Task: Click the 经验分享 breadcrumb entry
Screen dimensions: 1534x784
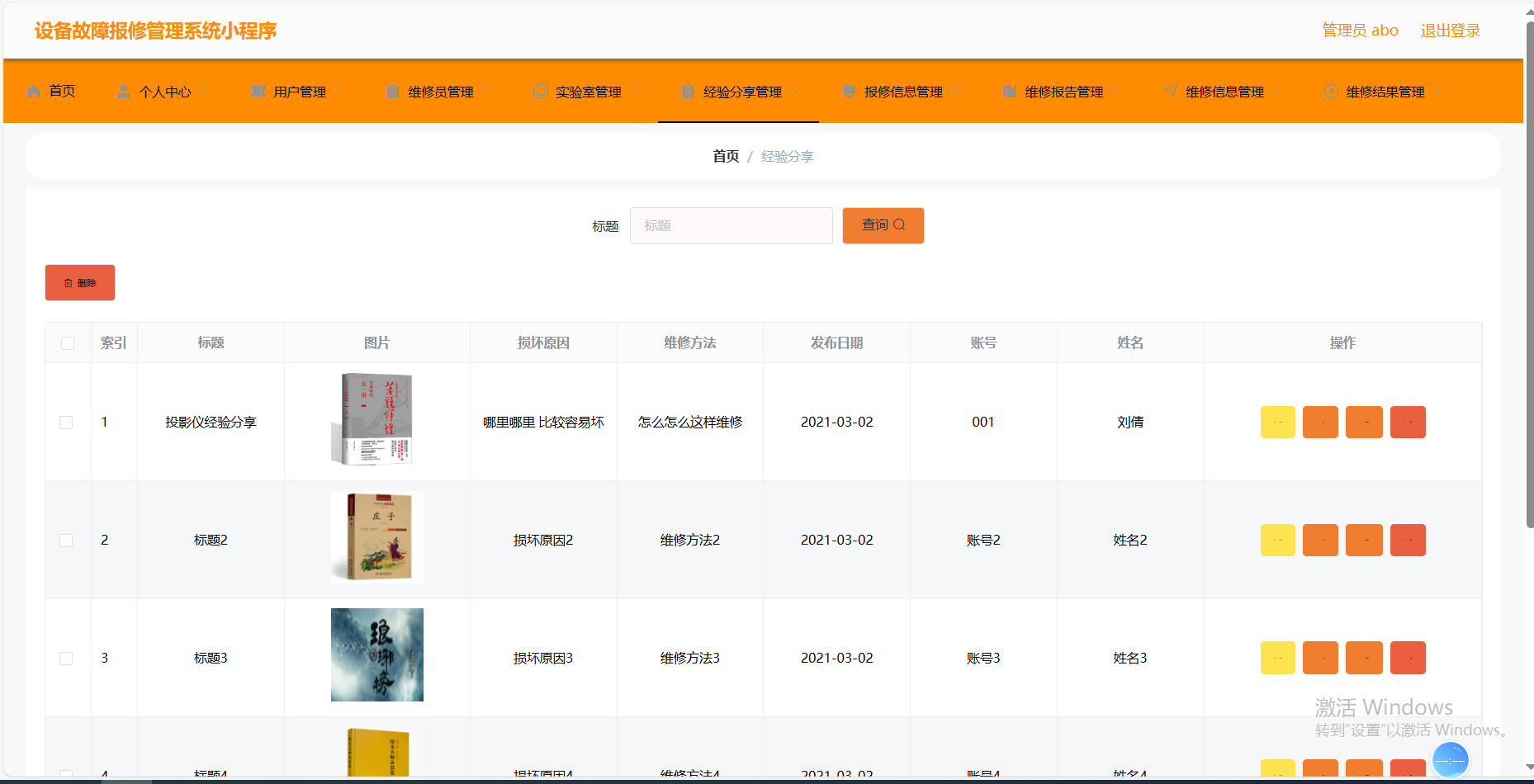Action: tap(788, 156)
